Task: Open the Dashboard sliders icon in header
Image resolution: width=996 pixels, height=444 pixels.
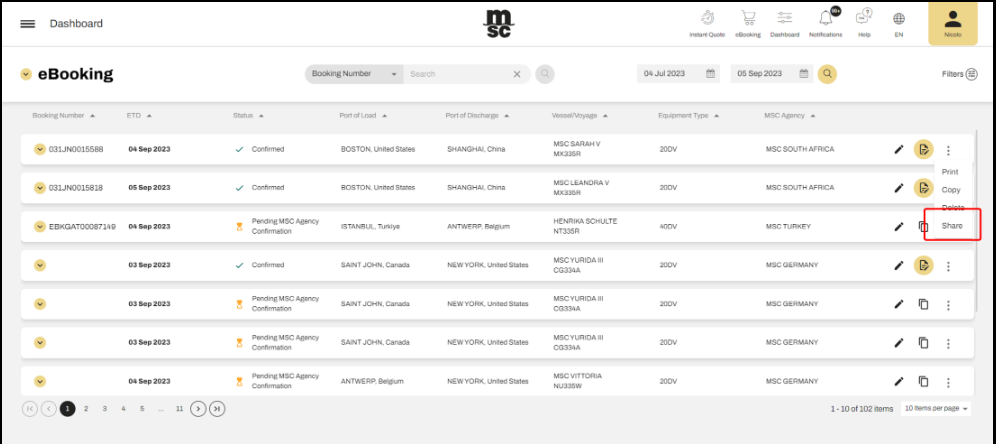Action: [x=784, y=24]
